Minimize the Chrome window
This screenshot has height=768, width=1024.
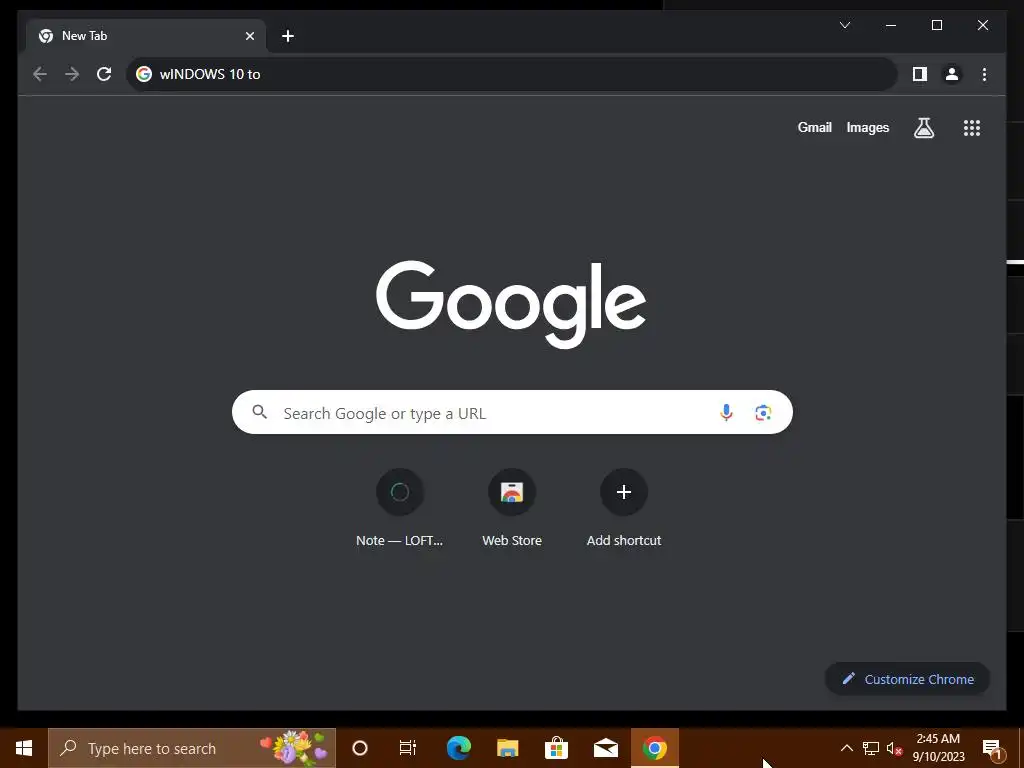pos(891,25)
